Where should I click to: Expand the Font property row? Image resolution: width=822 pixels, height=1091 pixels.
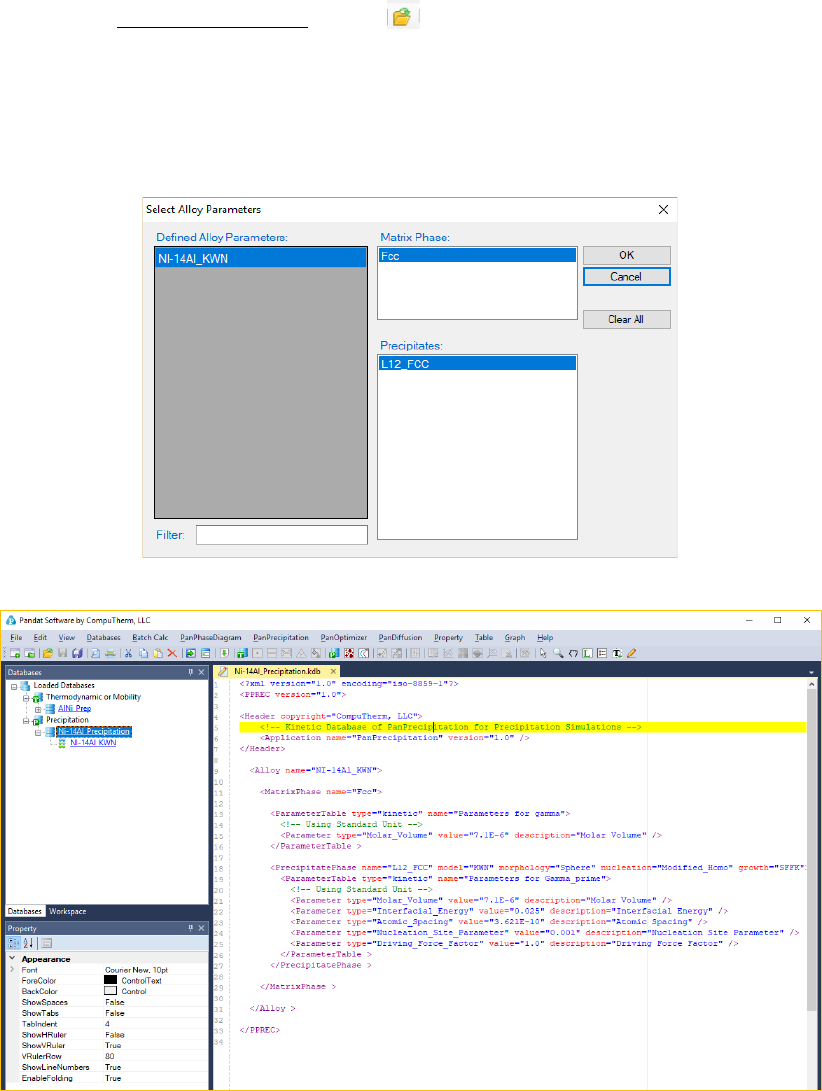click(13, 969)
